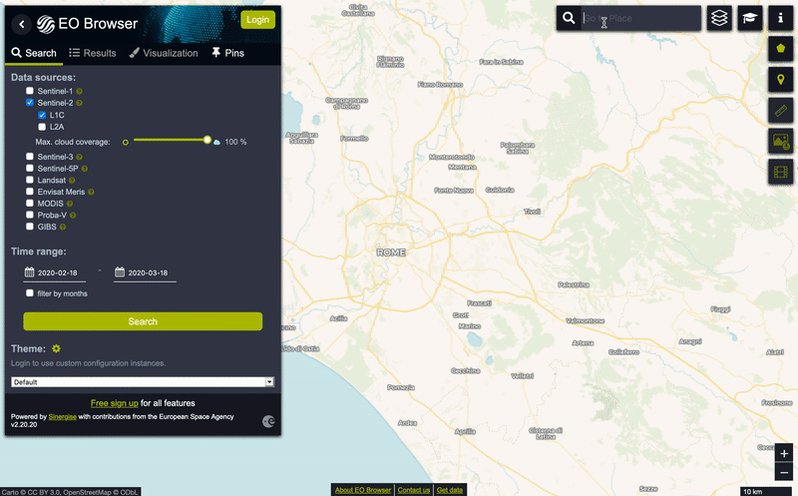The width and height of the screenshot is (798, 496).
Task: Enable the Landsat checkbox
Action: tap(30, 180)
